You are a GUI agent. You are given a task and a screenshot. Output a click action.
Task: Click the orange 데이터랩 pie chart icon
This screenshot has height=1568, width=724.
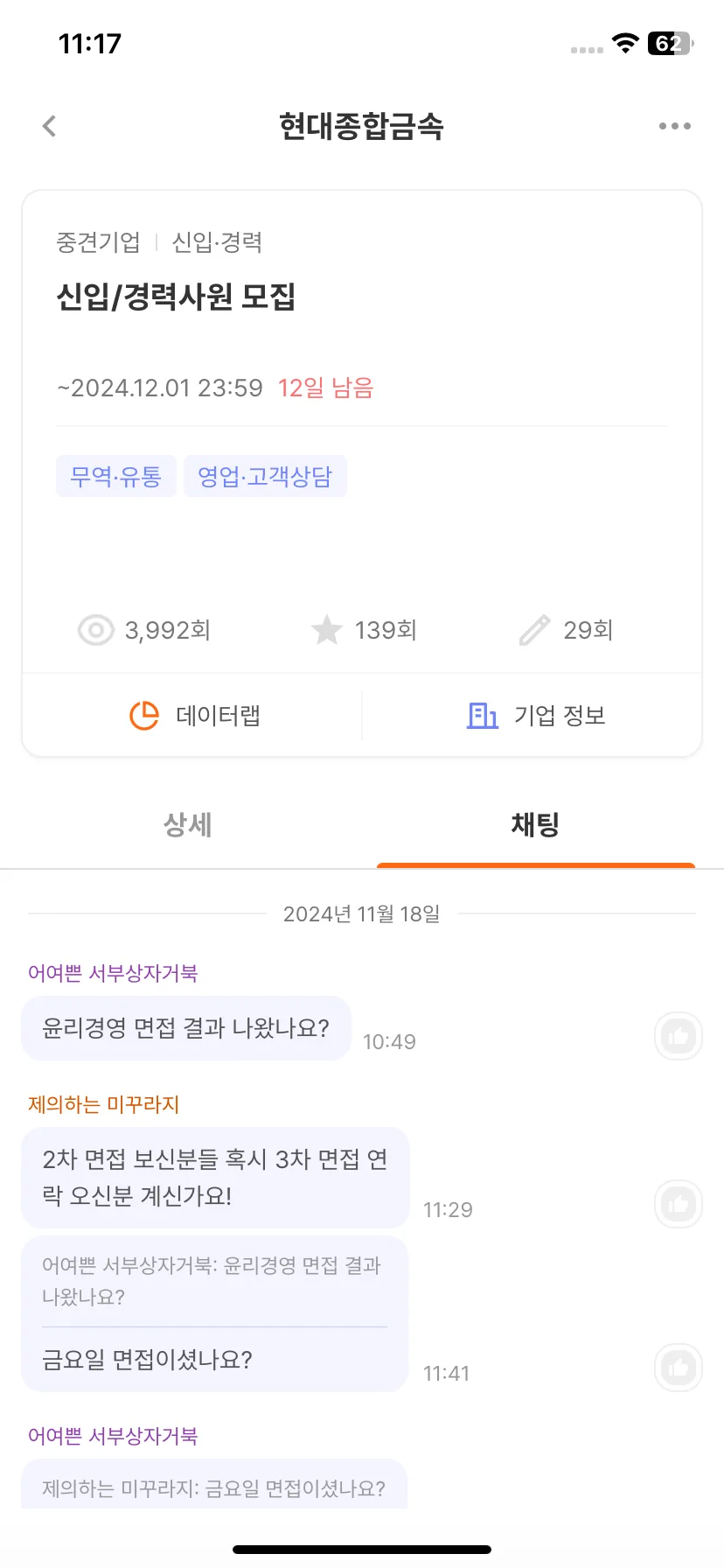pyautogui.click(x=144, y=716)
